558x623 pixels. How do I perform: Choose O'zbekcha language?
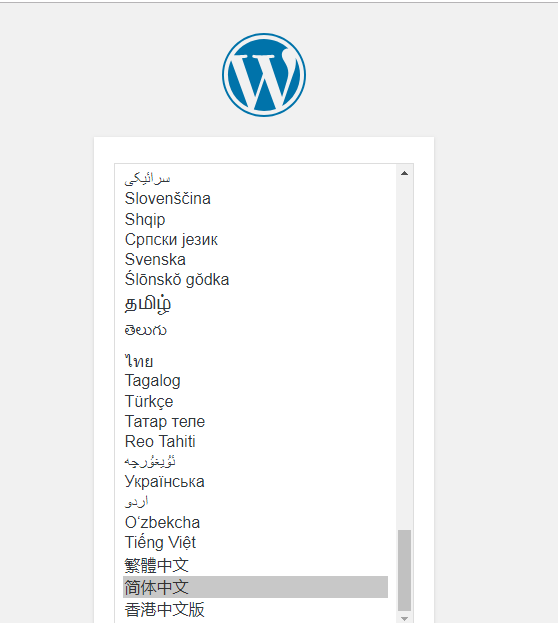click(255, 522)
